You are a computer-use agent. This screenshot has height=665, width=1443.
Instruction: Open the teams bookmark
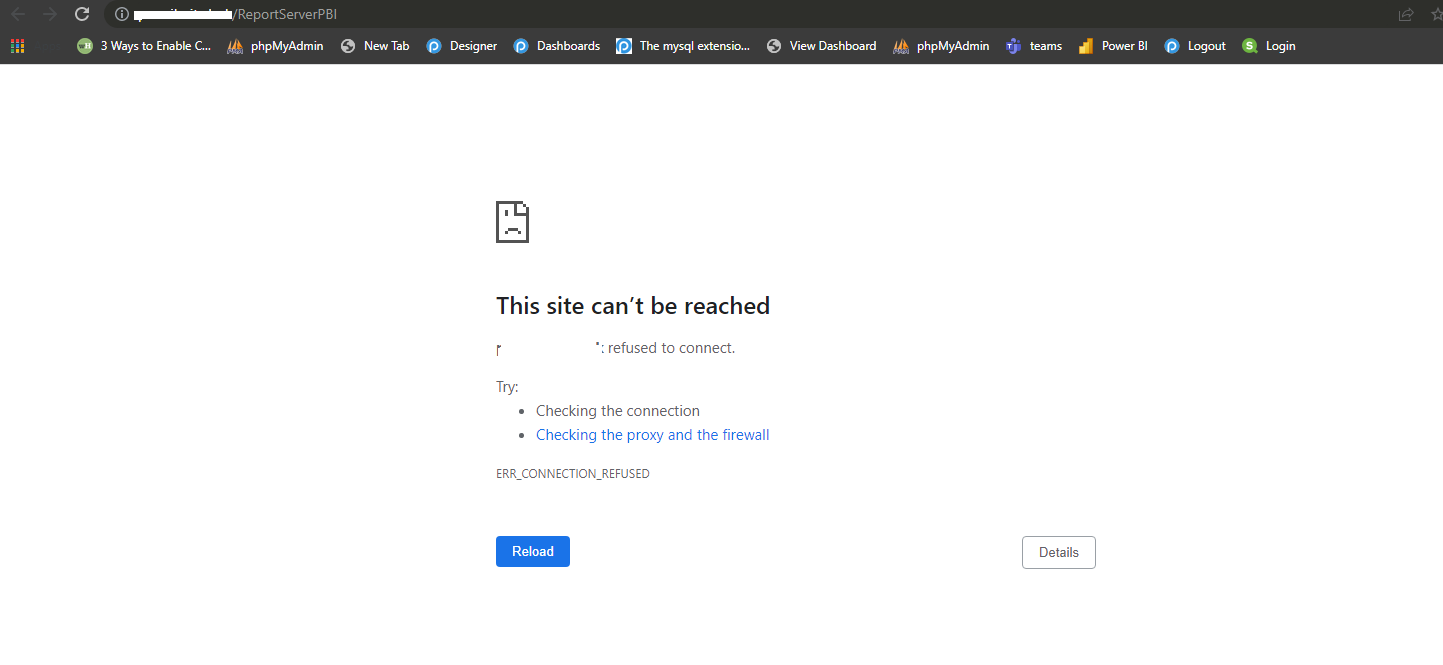click(1034, 46)
